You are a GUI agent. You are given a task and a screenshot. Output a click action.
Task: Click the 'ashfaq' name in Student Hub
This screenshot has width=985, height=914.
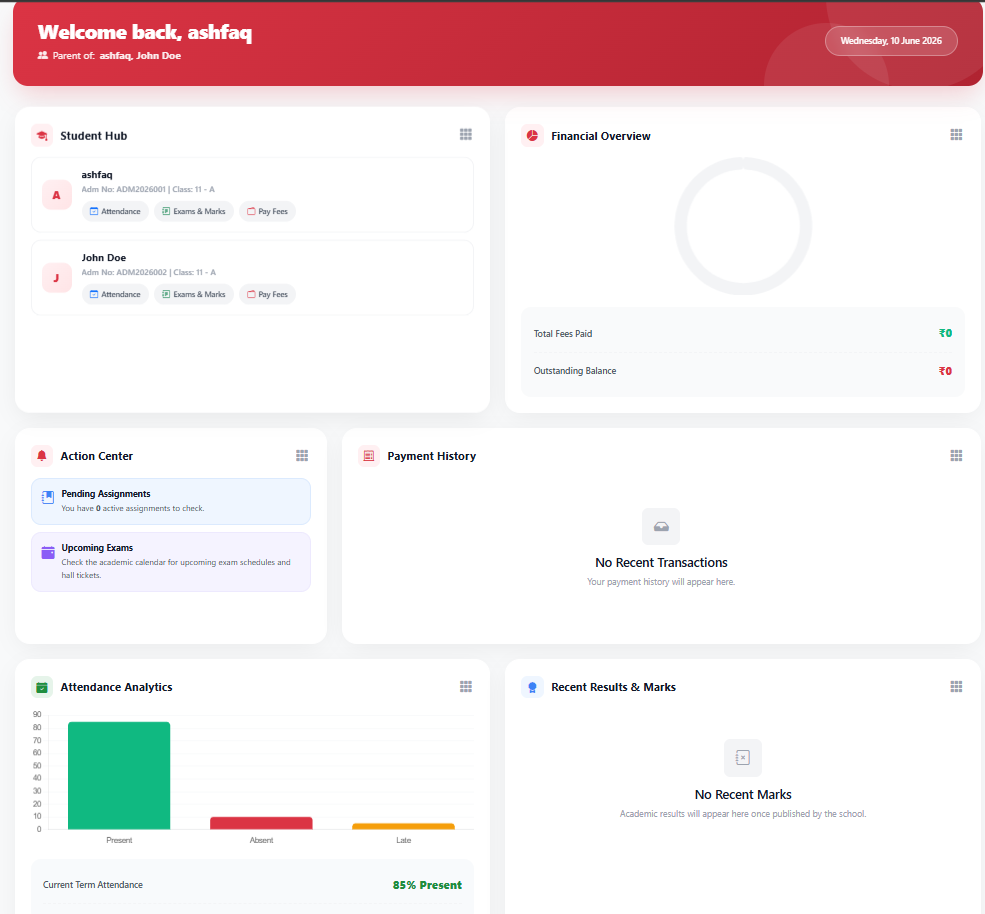[x=97, y=175]
